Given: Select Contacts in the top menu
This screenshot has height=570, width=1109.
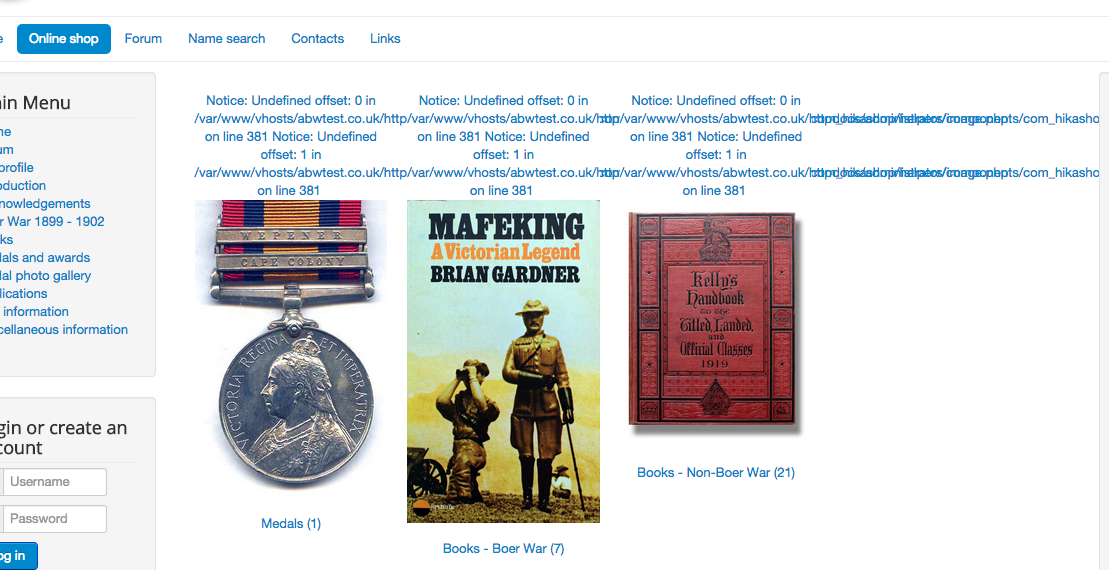Looking at the screenshot, I should (318, 39).
